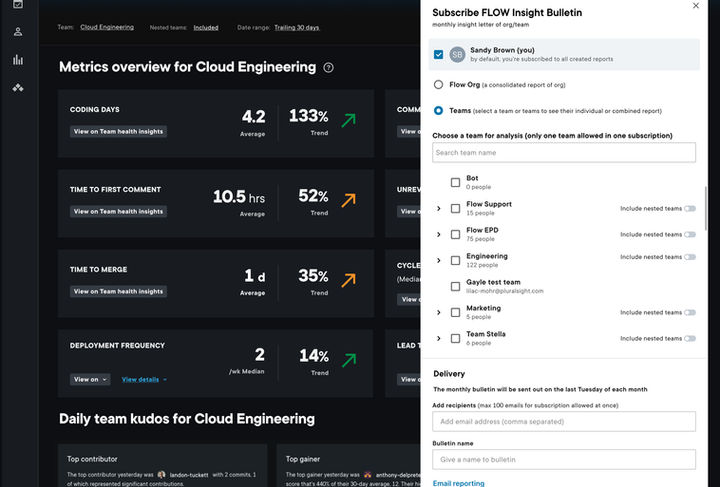
Task: Open the integrations cluster sidebar icon
Action: pos(18,87)
